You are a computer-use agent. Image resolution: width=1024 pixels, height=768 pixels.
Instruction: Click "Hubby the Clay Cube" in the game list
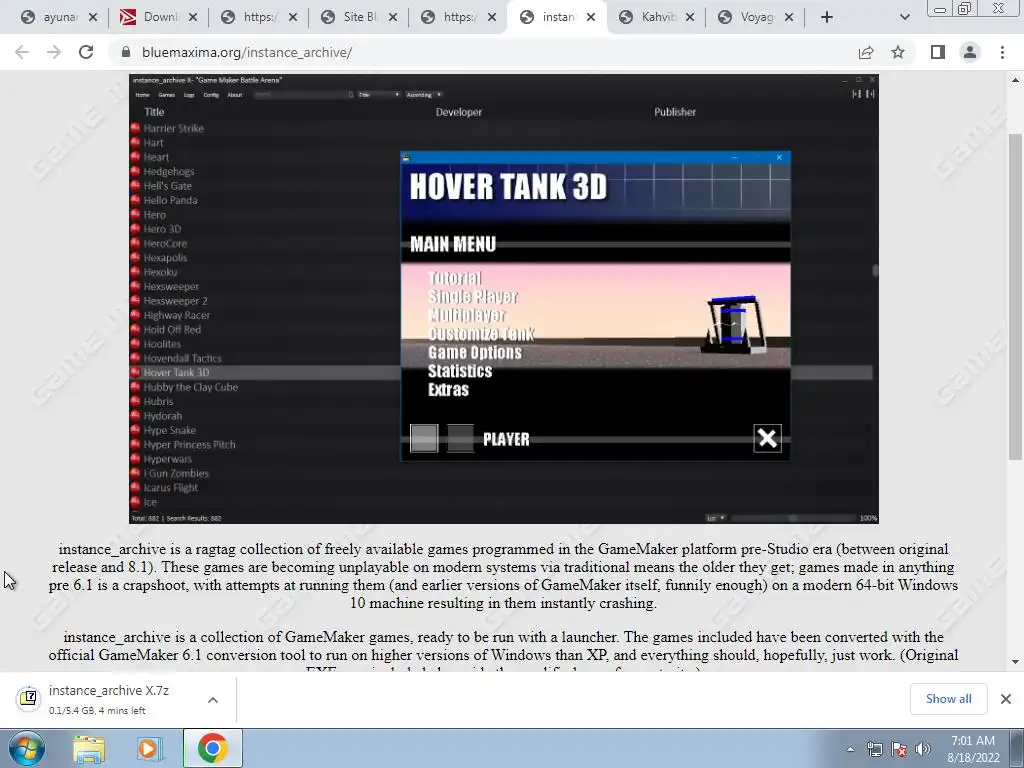click(191, 387)
